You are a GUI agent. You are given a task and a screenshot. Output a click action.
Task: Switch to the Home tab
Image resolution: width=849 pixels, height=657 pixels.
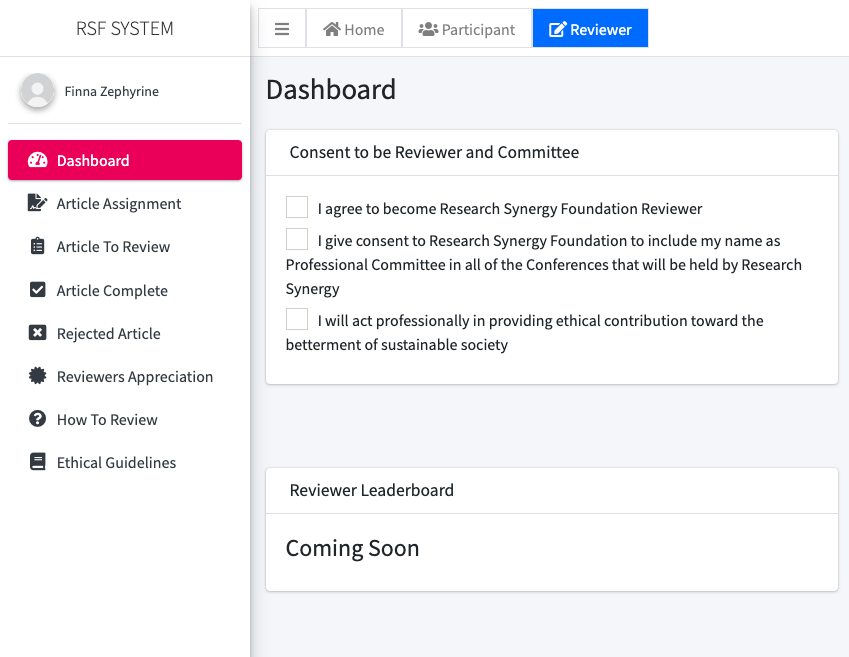(x=354, y=29)
